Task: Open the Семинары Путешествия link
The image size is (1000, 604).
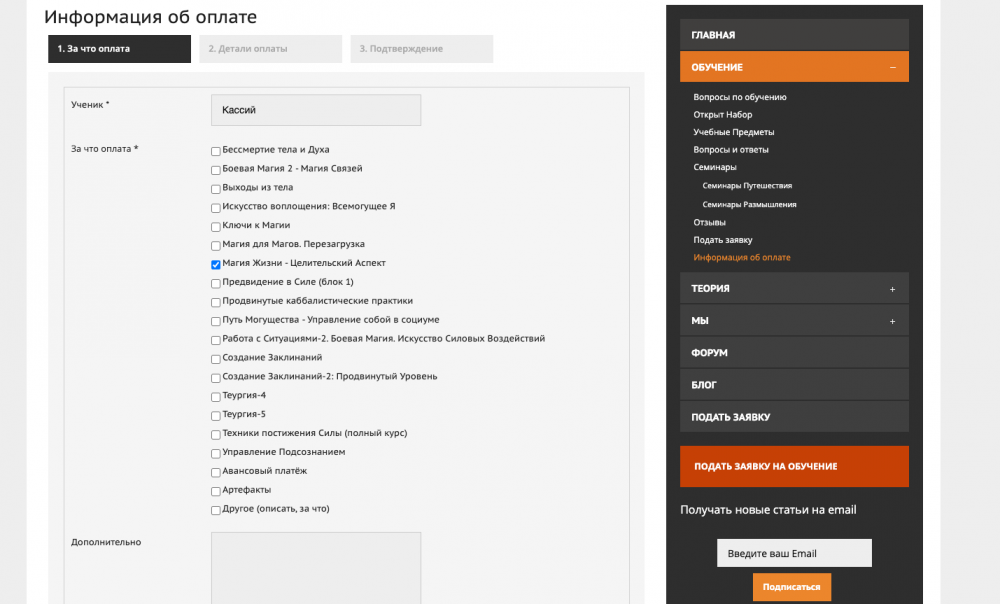Action: point(747,186)
